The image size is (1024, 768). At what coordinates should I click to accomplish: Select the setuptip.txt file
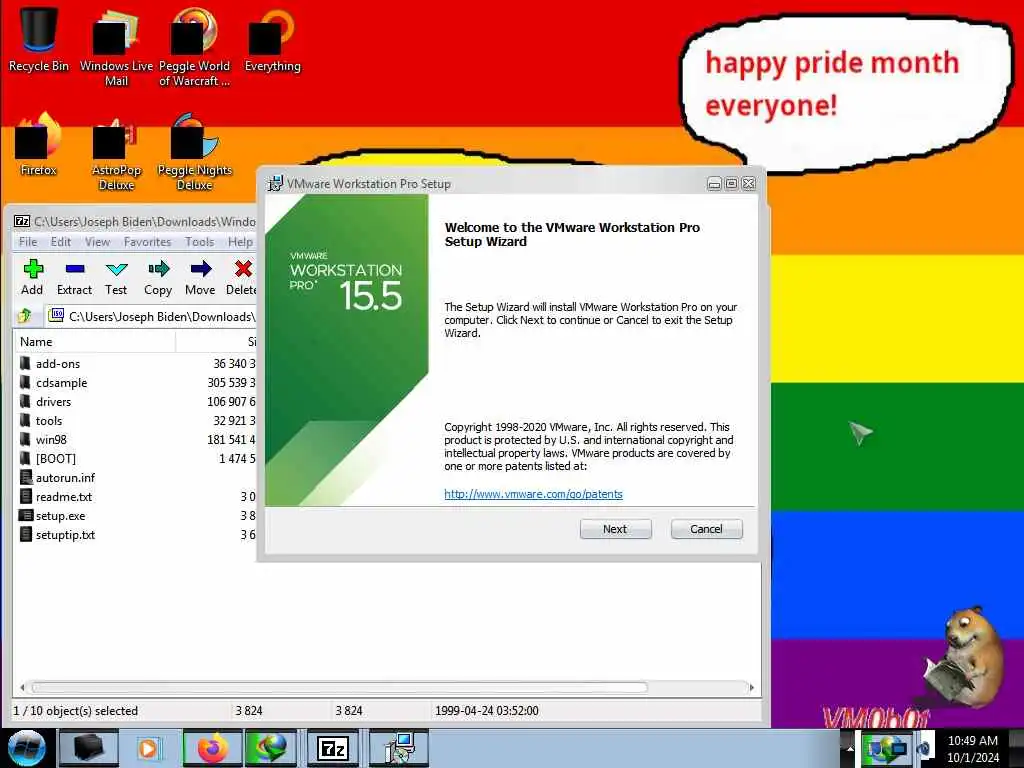(135, 534)
